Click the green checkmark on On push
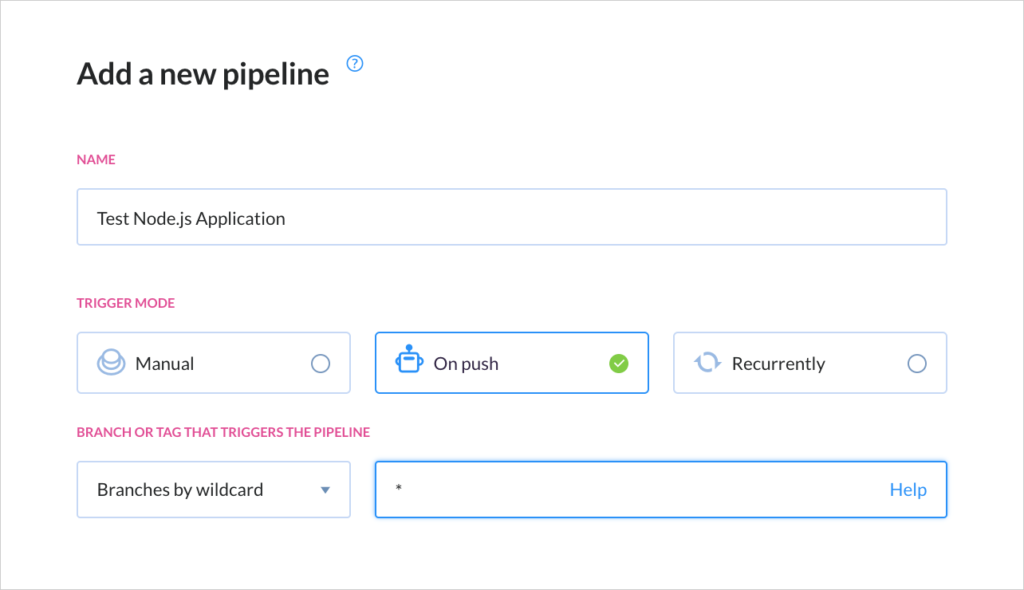The image size is (1024, 590). [618, 363]
